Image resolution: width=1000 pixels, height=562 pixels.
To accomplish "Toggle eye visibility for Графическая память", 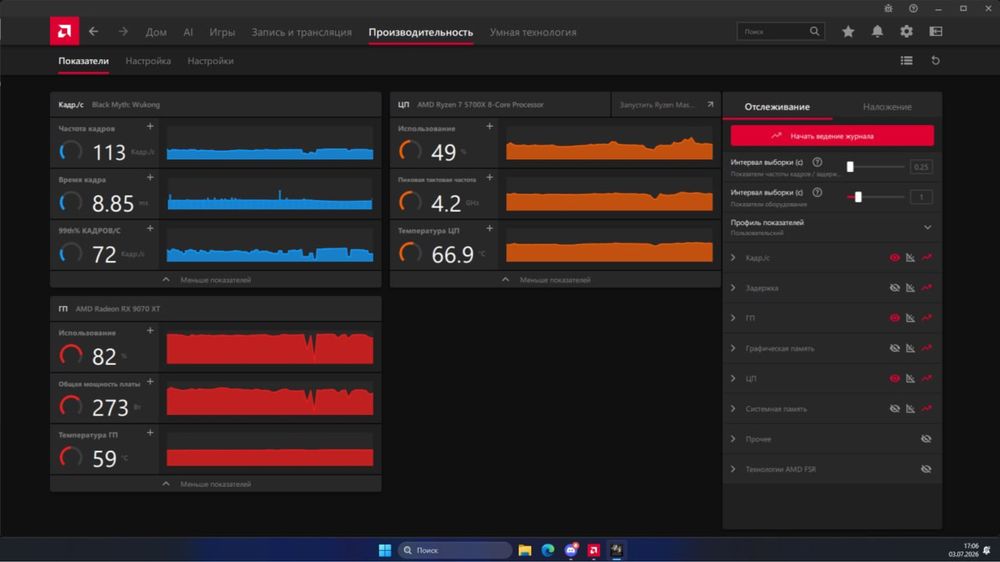I will pos(895,348).
